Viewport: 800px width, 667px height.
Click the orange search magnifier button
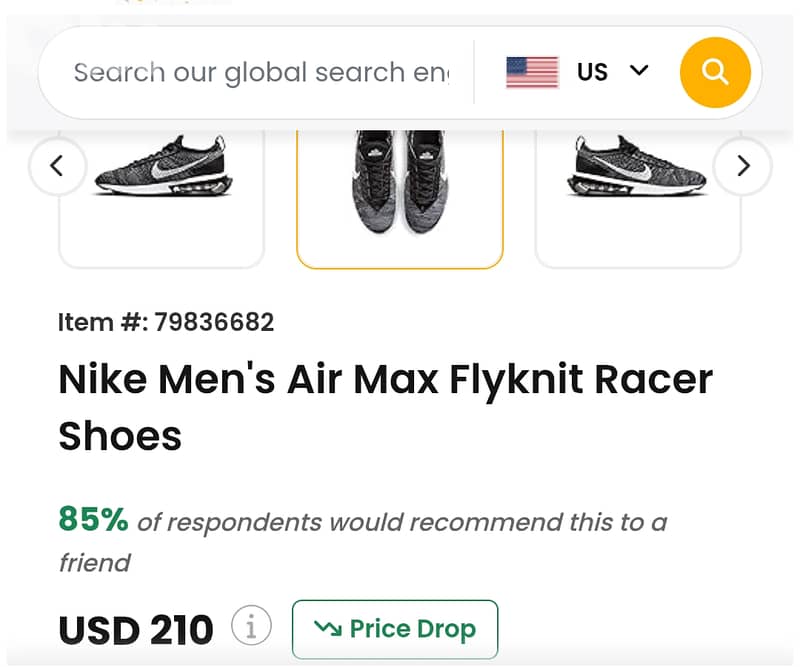click(714, 72)
